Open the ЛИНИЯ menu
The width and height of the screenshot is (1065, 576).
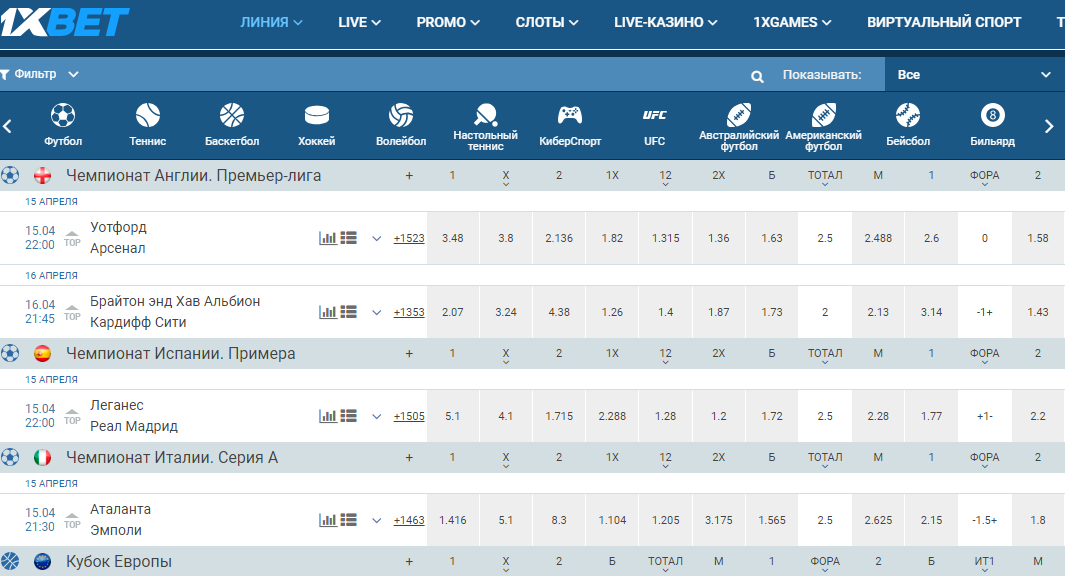click(x=272, y=22)
